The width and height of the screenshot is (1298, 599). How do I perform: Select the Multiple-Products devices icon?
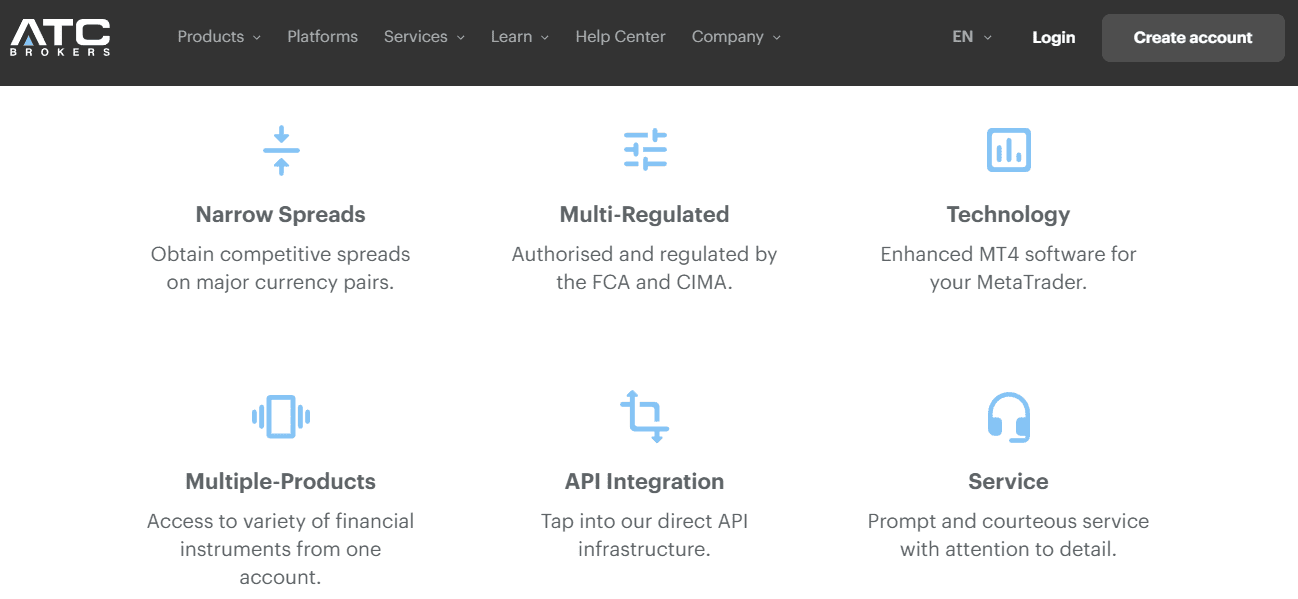(x=280, y=416)
